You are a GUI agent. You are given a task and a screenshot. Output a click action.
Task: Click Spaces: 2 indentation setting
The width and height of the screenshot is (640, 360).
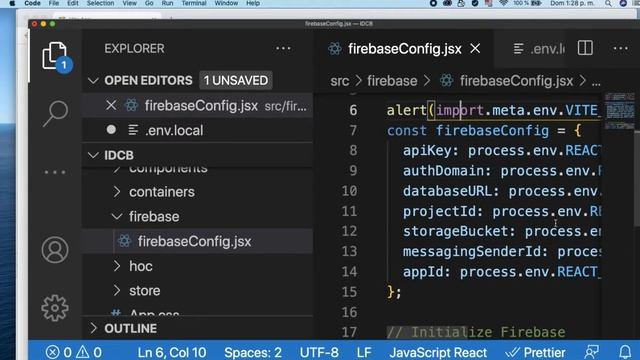pos(253,352)
